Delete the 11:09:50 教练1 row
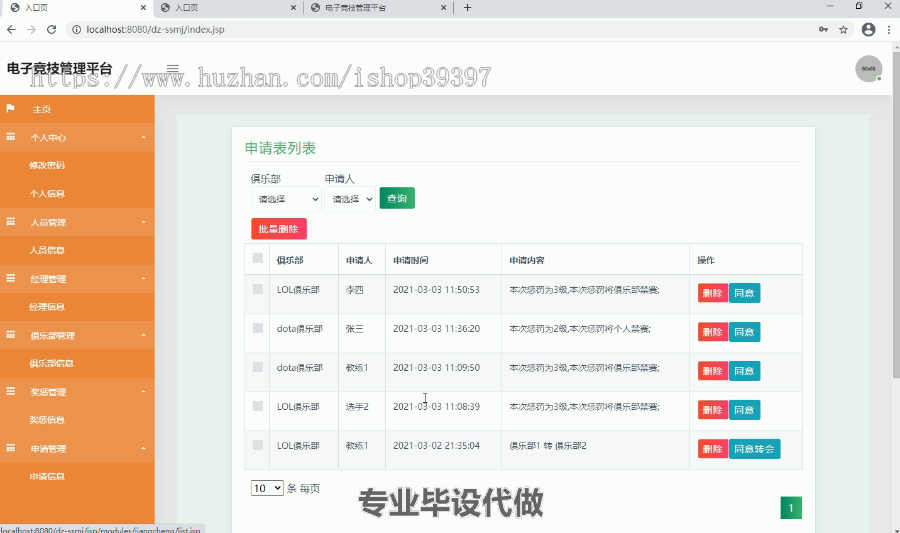Image resolution: width=900 pixels, height=533 pixels. tap(712, 371)
